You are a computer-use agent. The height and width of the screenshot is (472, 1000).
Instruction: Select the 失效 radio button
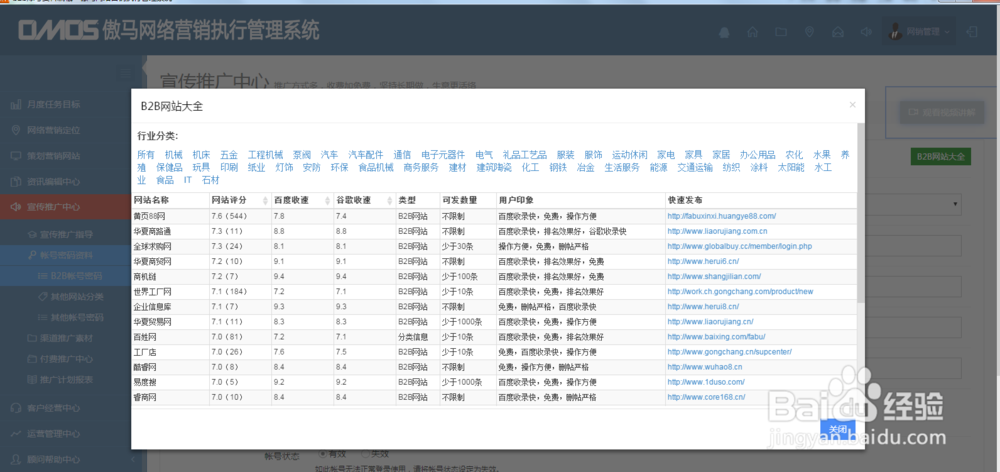(x=365, y=454)
